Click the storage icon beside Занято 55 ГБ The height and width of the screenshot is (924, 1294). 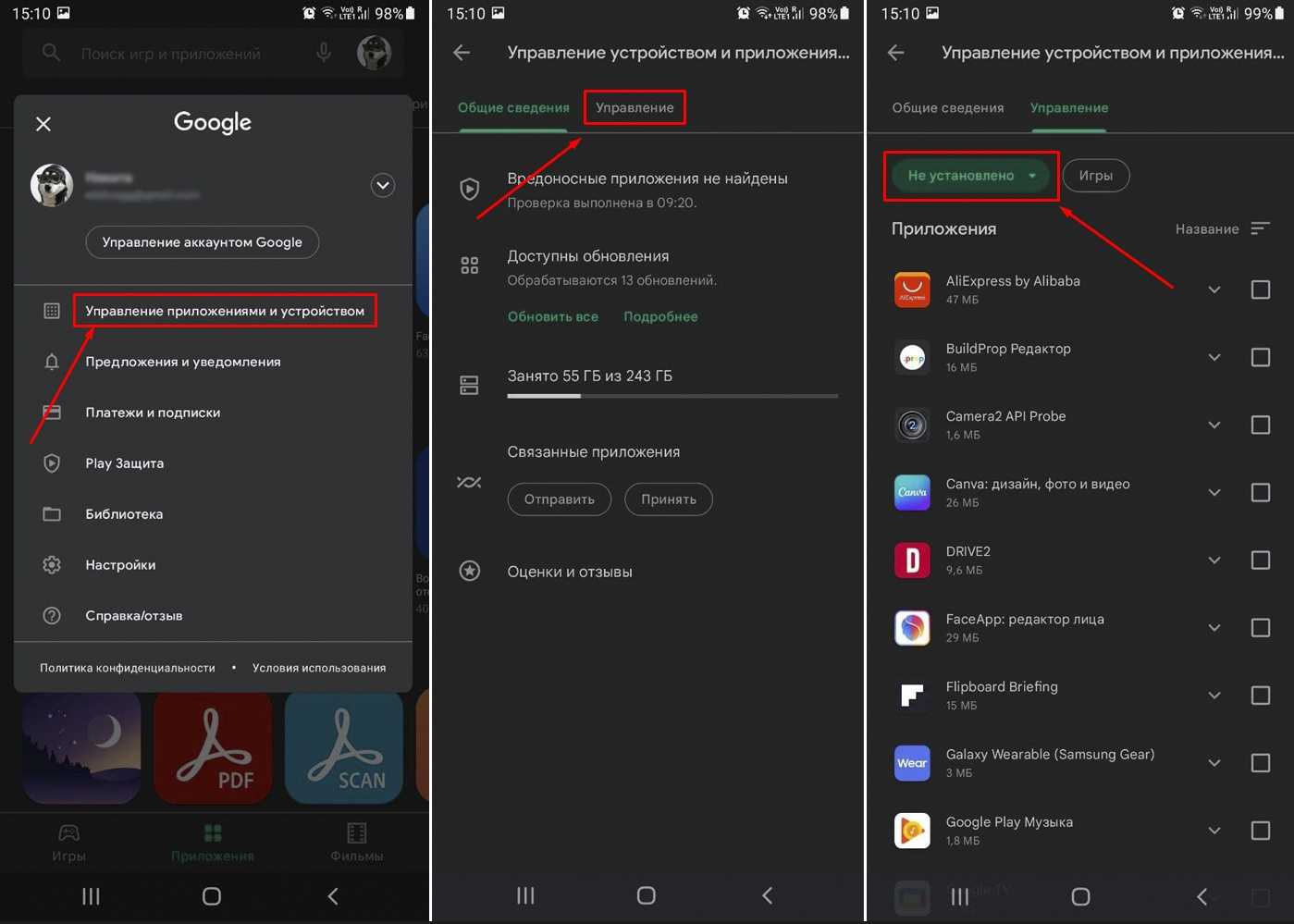pyautogui.click(x=470, y=385)
